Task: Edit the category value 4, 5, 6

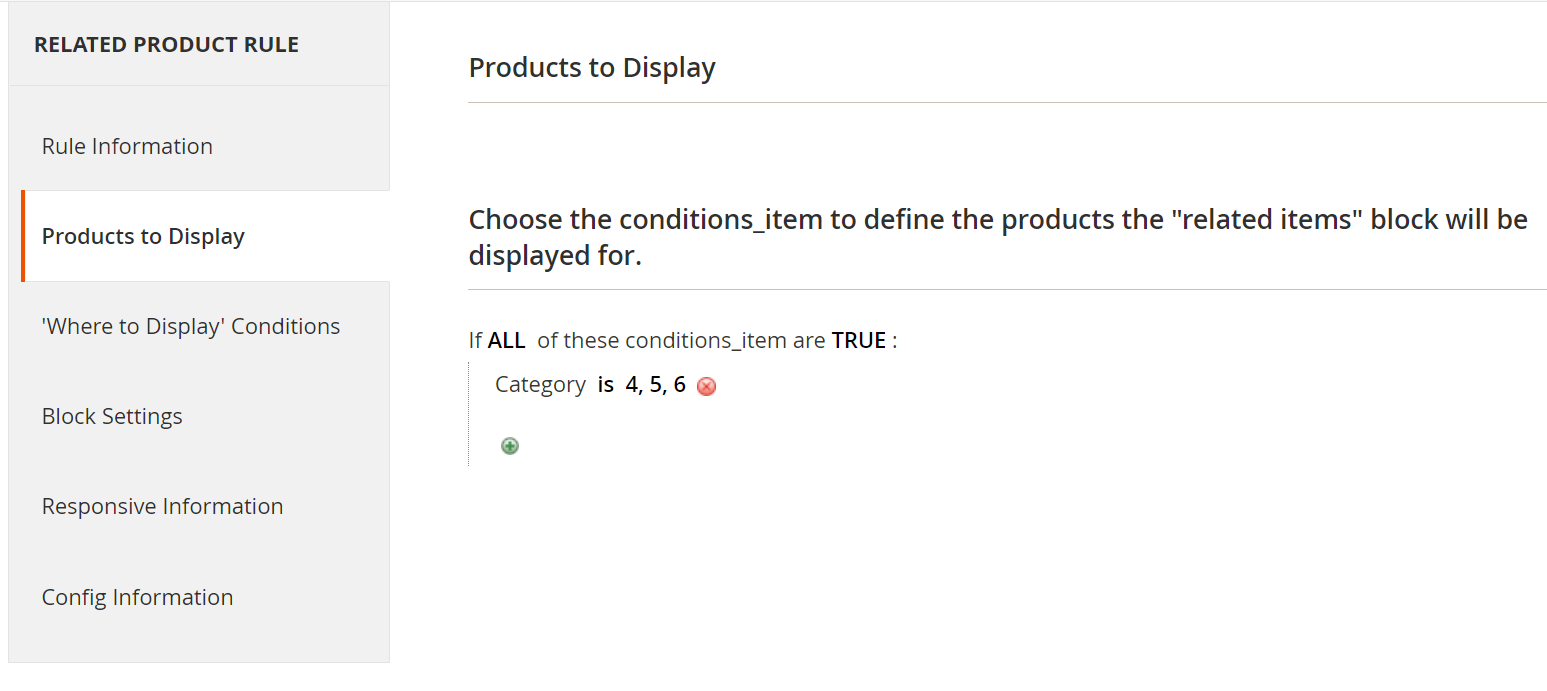Action: [655, 385]
